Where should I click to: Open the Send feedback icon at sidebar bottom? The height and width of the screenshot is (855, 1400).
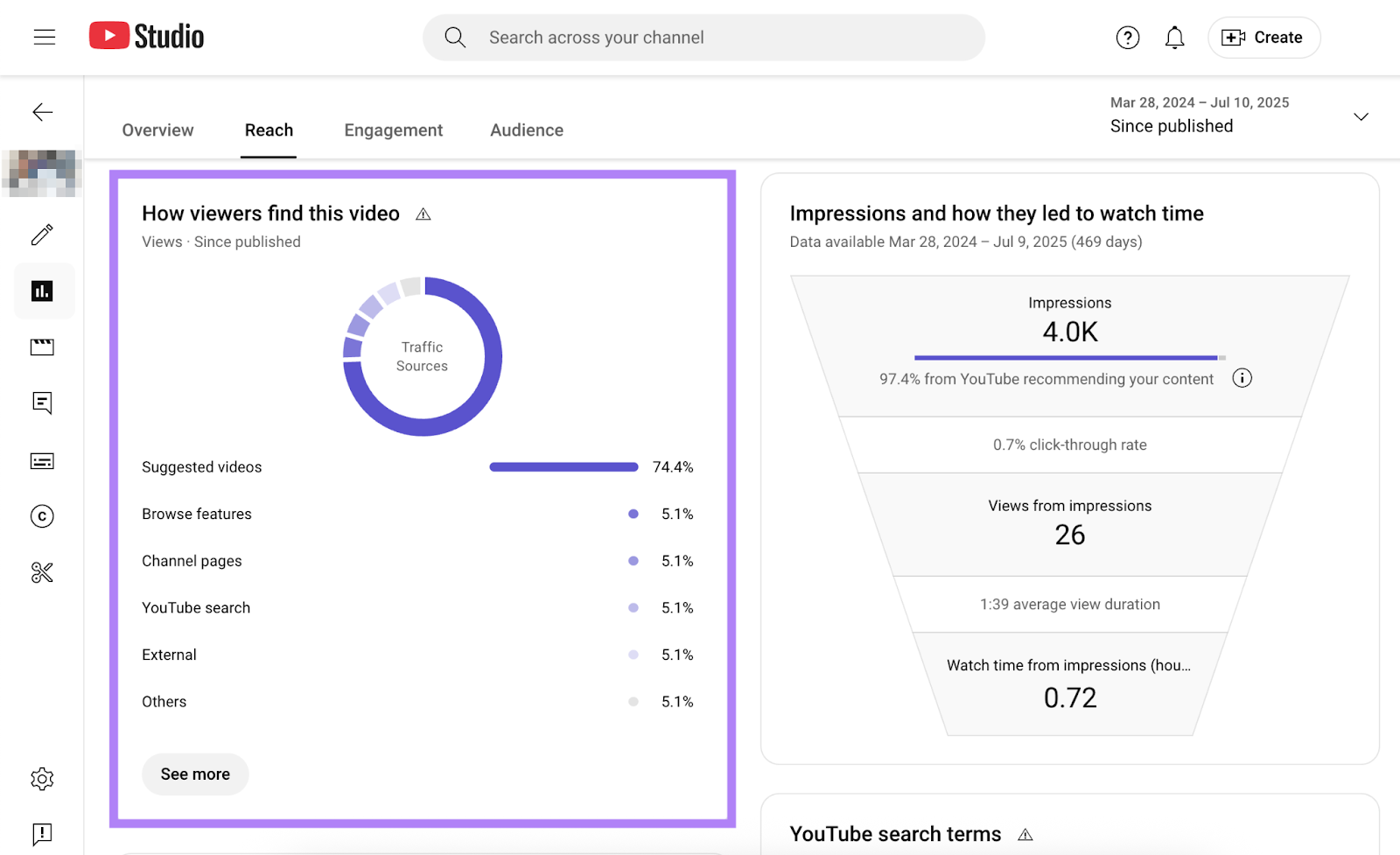[42, 832]
